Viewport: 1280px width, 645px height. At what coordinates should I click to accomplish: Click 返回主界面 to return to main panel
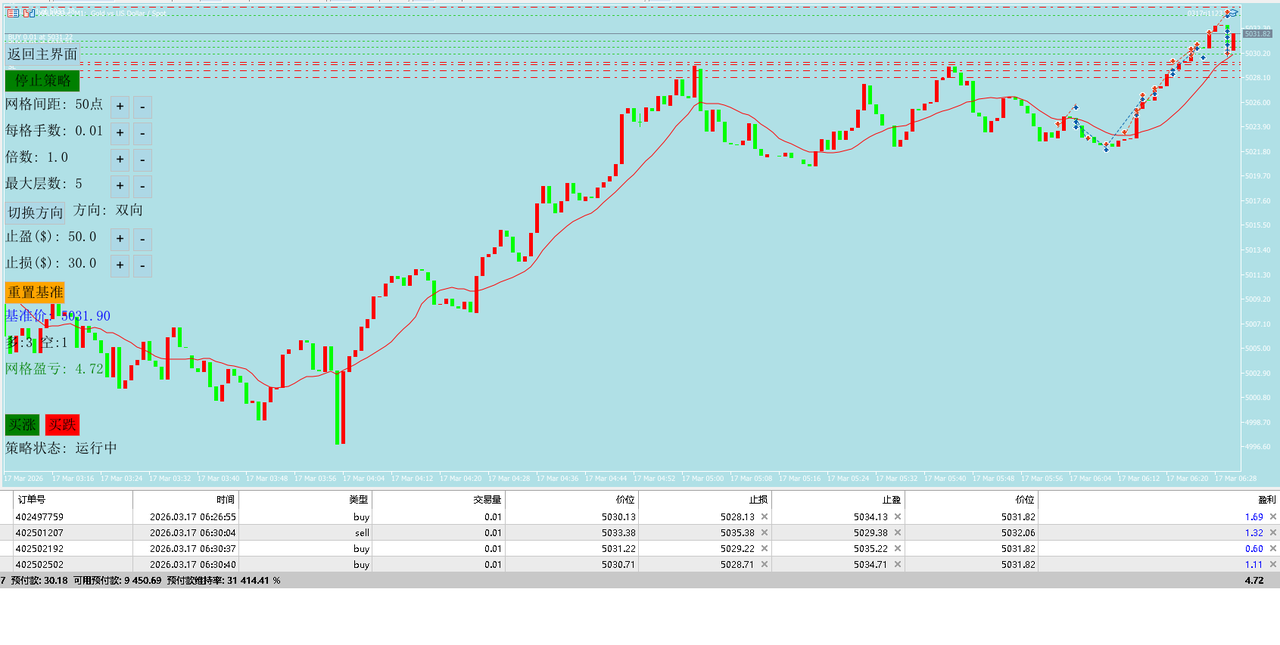point(42,54)
